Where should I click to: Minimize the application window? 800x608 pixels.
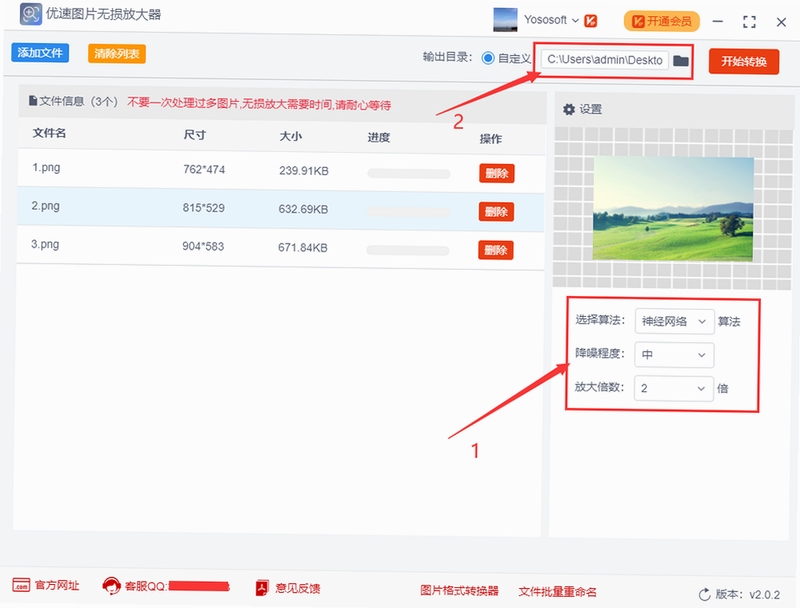coord(718,21)
